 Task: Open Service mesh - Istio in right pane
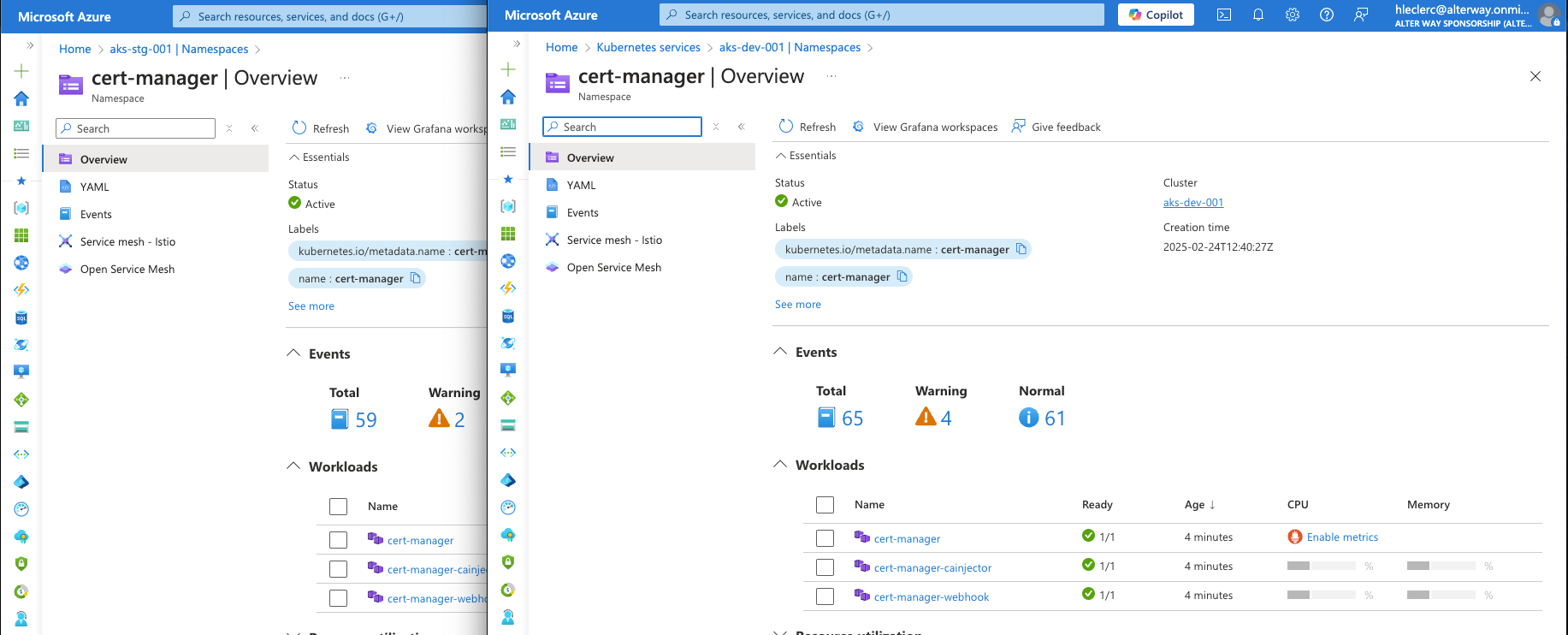[x=613, y=240]
